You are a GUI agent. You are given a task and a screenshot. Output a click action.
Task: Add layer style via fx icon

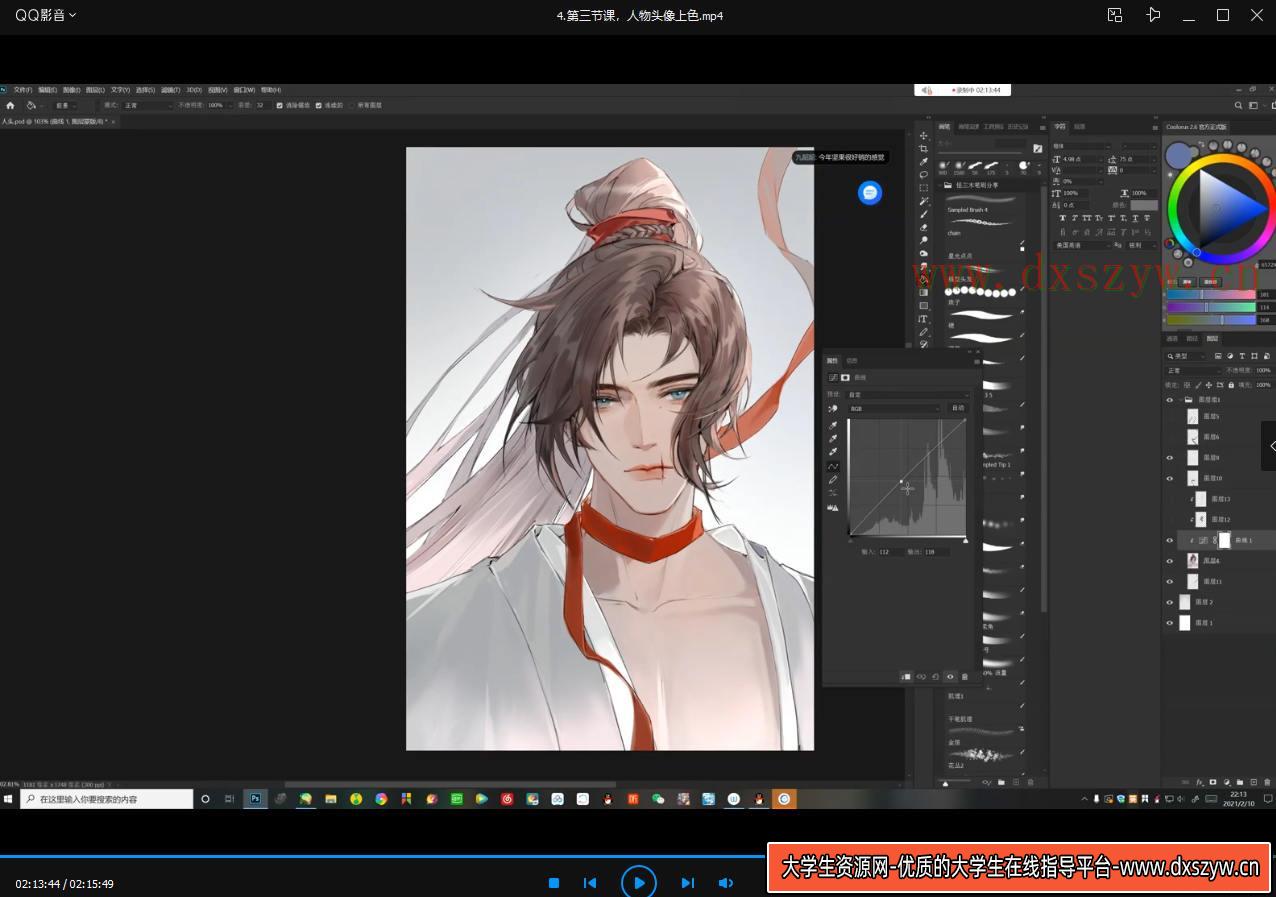tap(1199, 782)
